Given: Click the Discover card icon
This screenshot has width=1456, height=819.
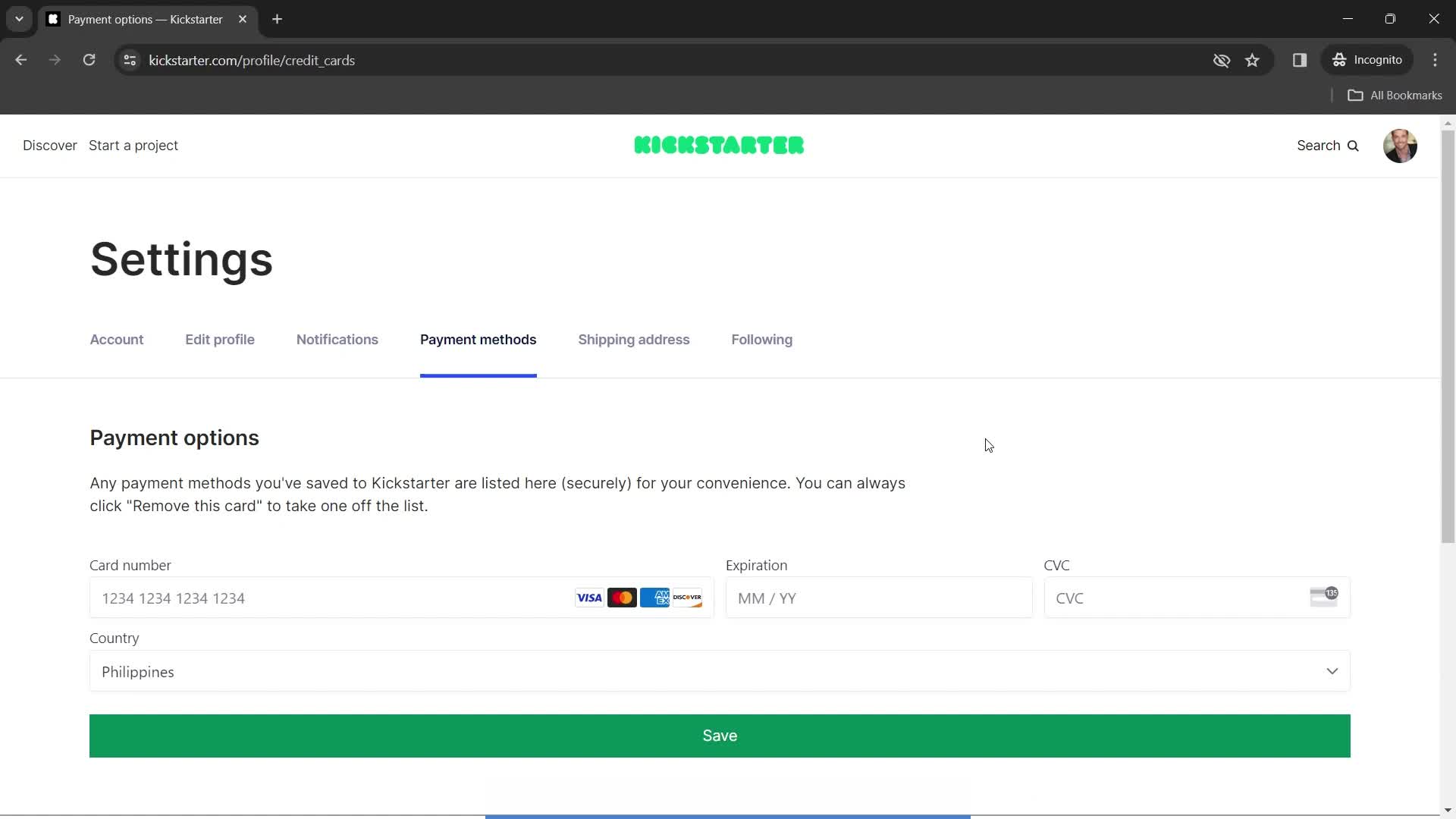Looking at the screenshot, I should [687, 598].
